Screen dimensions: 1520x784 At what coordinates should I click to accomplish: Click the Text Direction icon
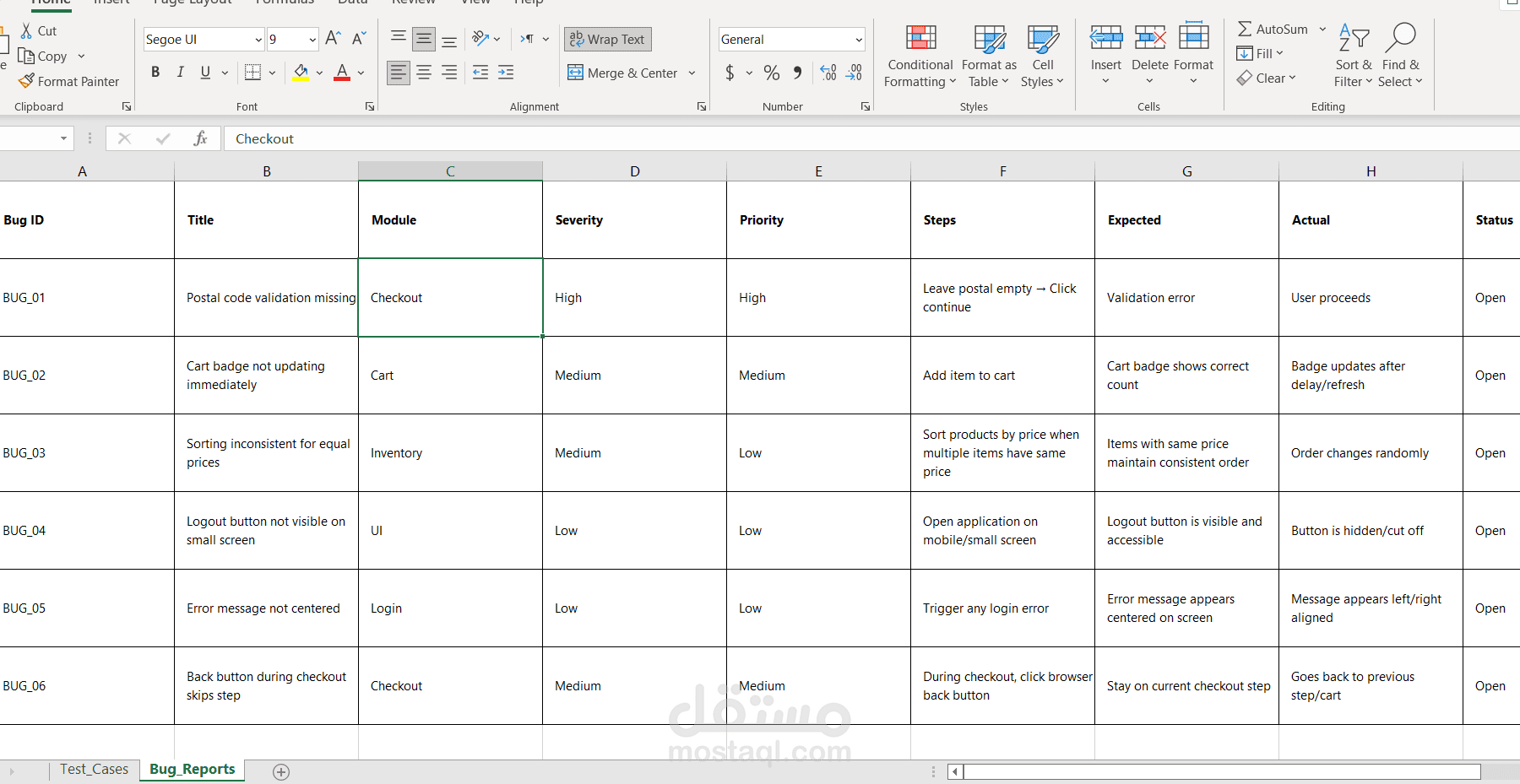coord(527,39)
